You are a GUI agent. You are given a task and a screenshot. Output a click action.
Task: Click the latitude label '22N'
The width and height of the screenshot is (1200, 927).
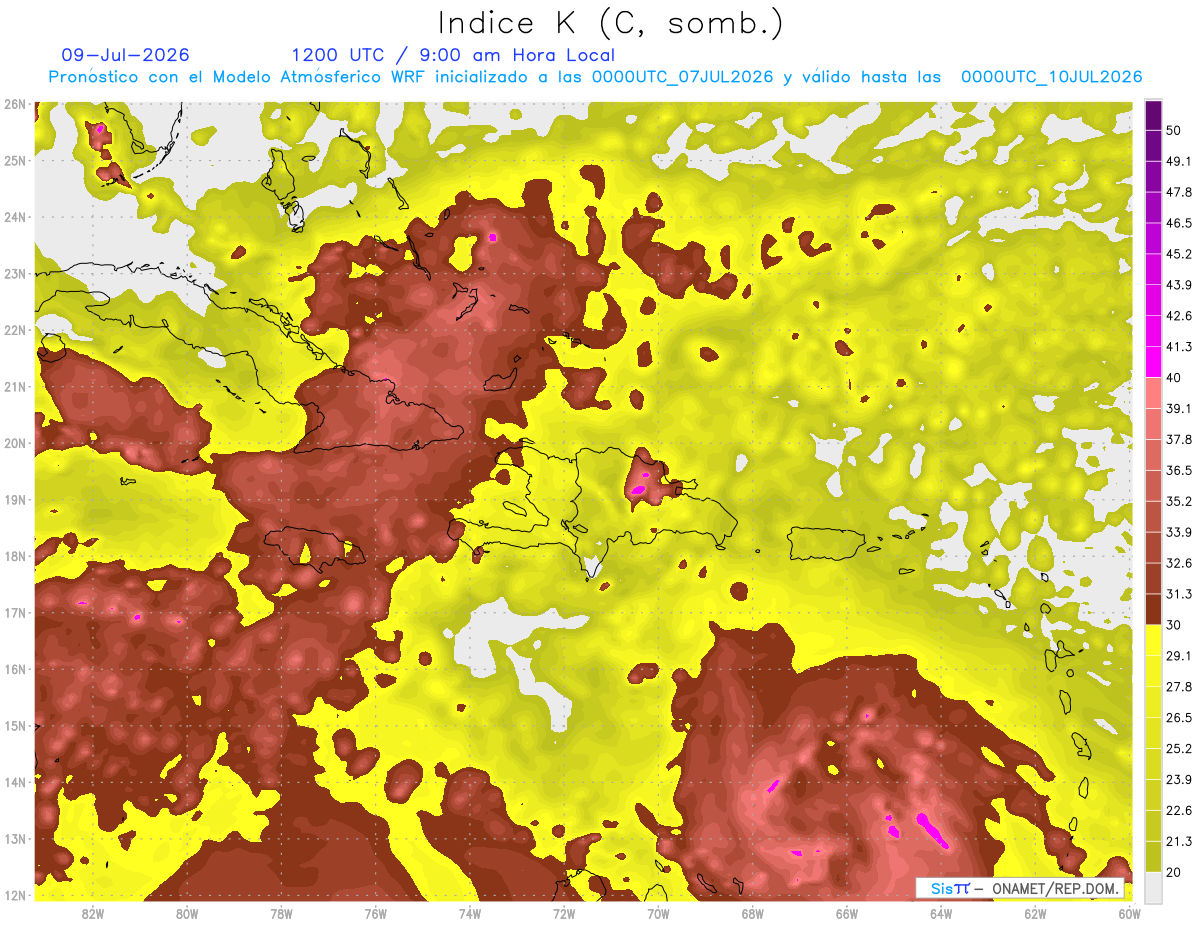click(x=15, y=330)
